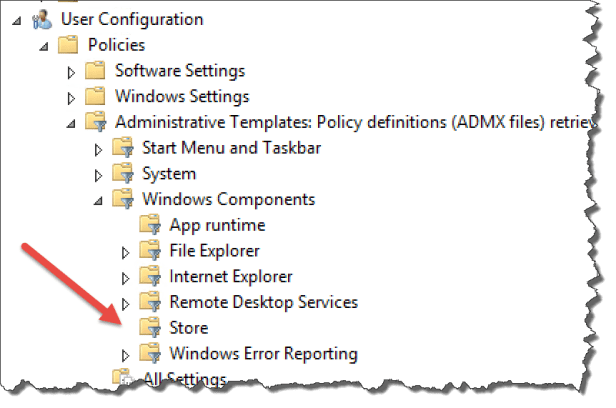Expand the Windows Settings node arrow
Screen dimensions: 616x408
click(71, 97)
